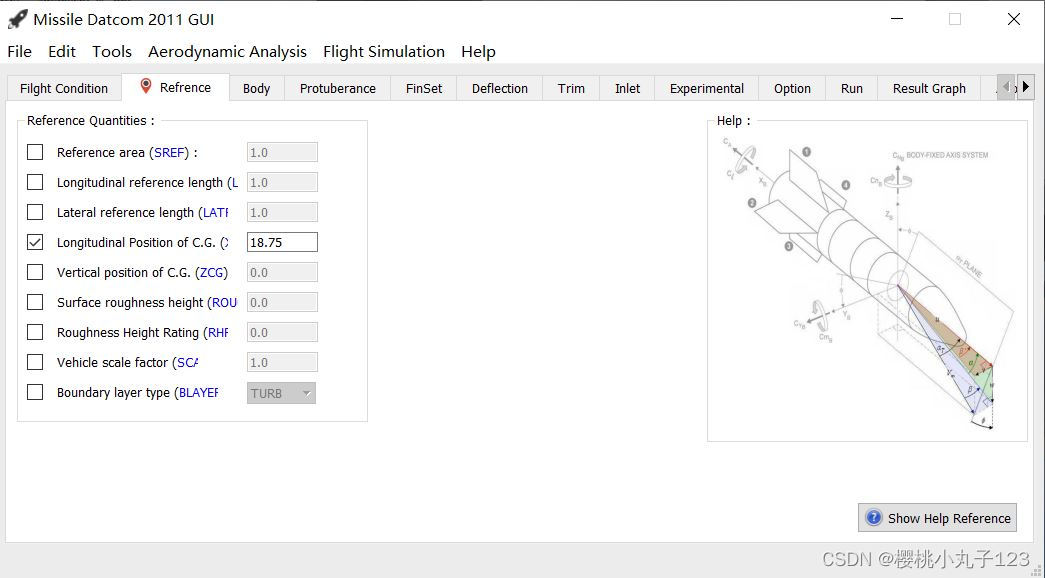Switch to the Inlet tab
The height and width of the screenshot is (578, 1045).
[x=627, y=89]
